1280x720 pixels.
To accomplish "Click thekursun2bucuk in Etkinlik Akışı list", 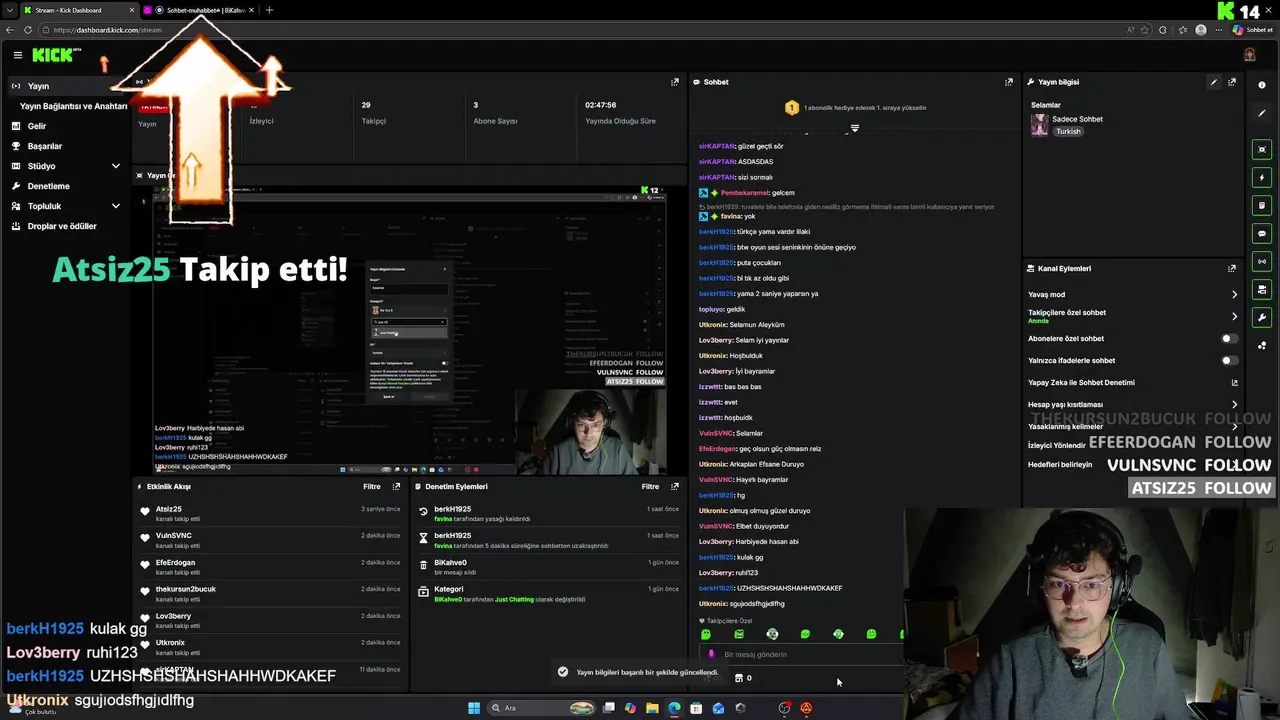I will pyautogui.click(x=185, y=589).
